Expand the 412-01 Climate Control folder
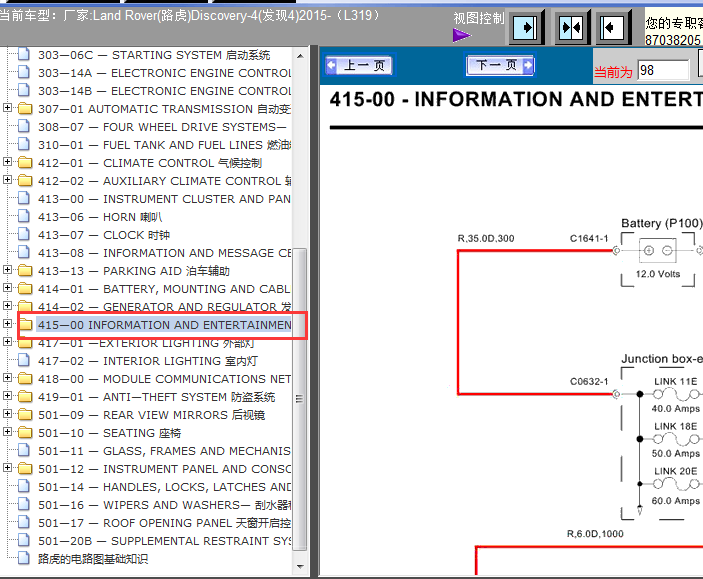This screenshot has width=703, height=579. (7, 161)
